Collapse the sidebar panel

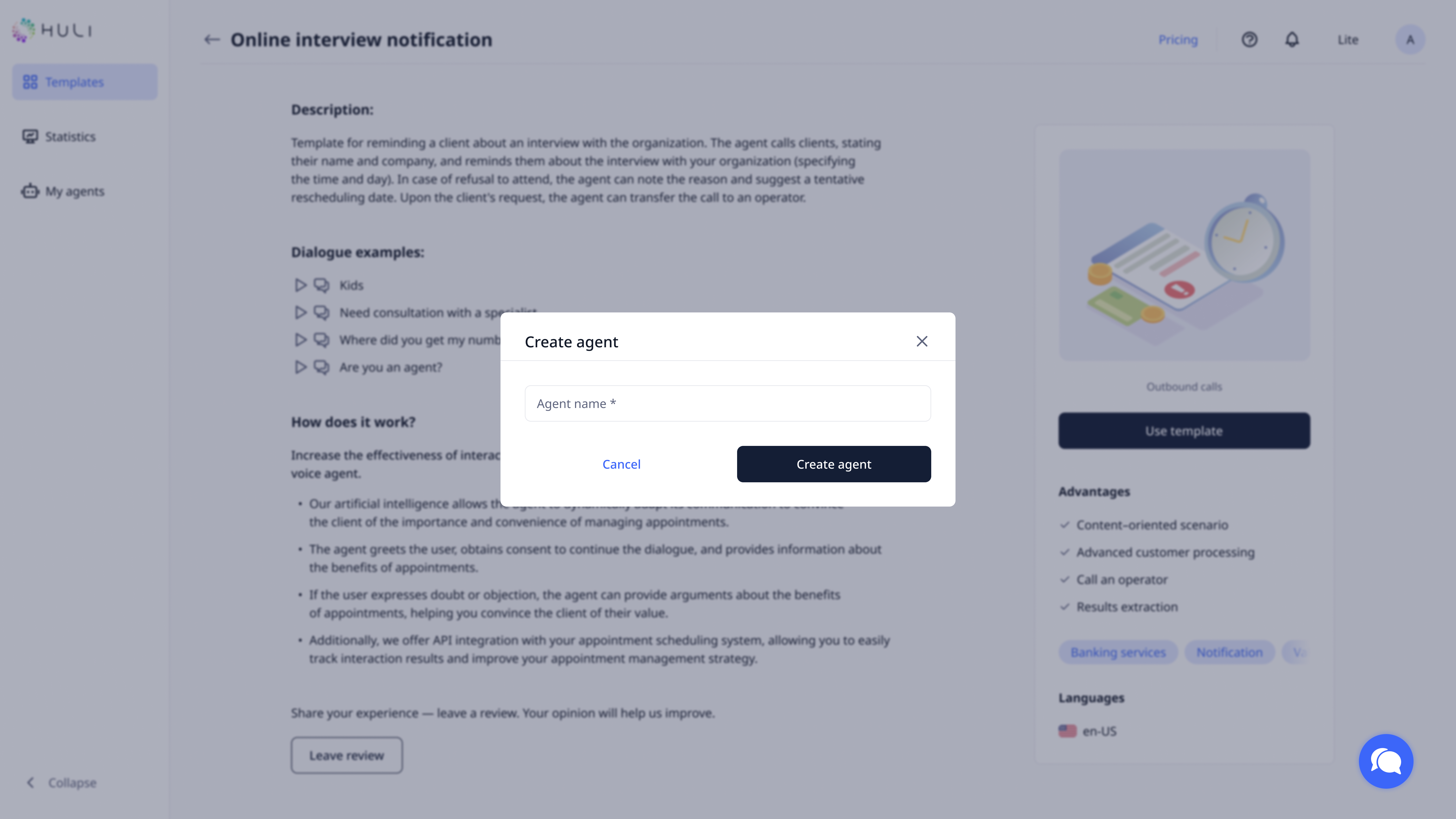coord(62,783)
